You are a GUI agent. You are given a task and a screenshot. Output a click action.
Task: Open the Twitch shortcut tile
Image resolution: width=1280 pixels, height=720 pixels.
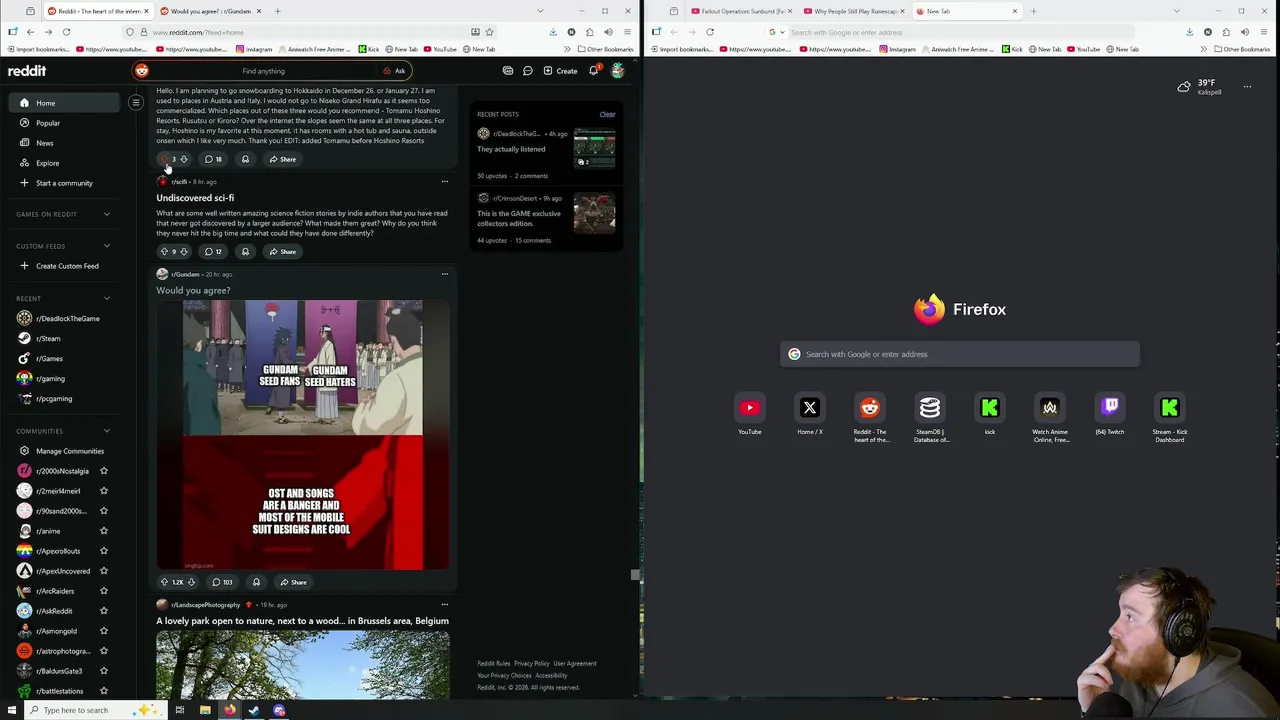click(1110, 408)
